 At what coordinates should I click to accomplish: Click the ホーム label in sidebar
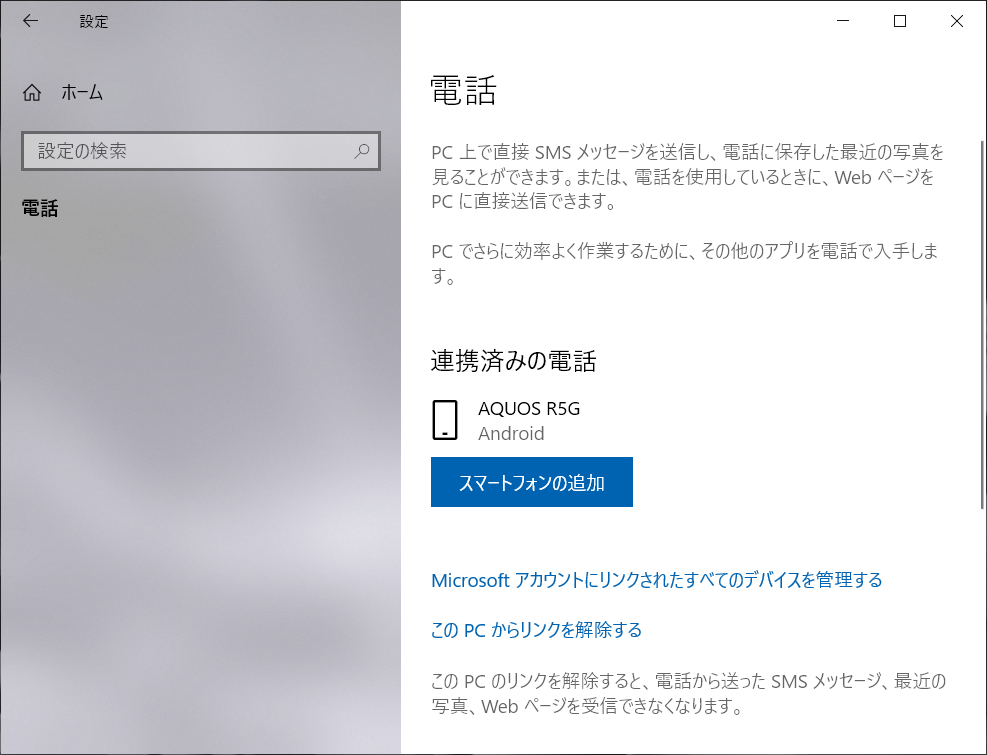tap(82, 93)
